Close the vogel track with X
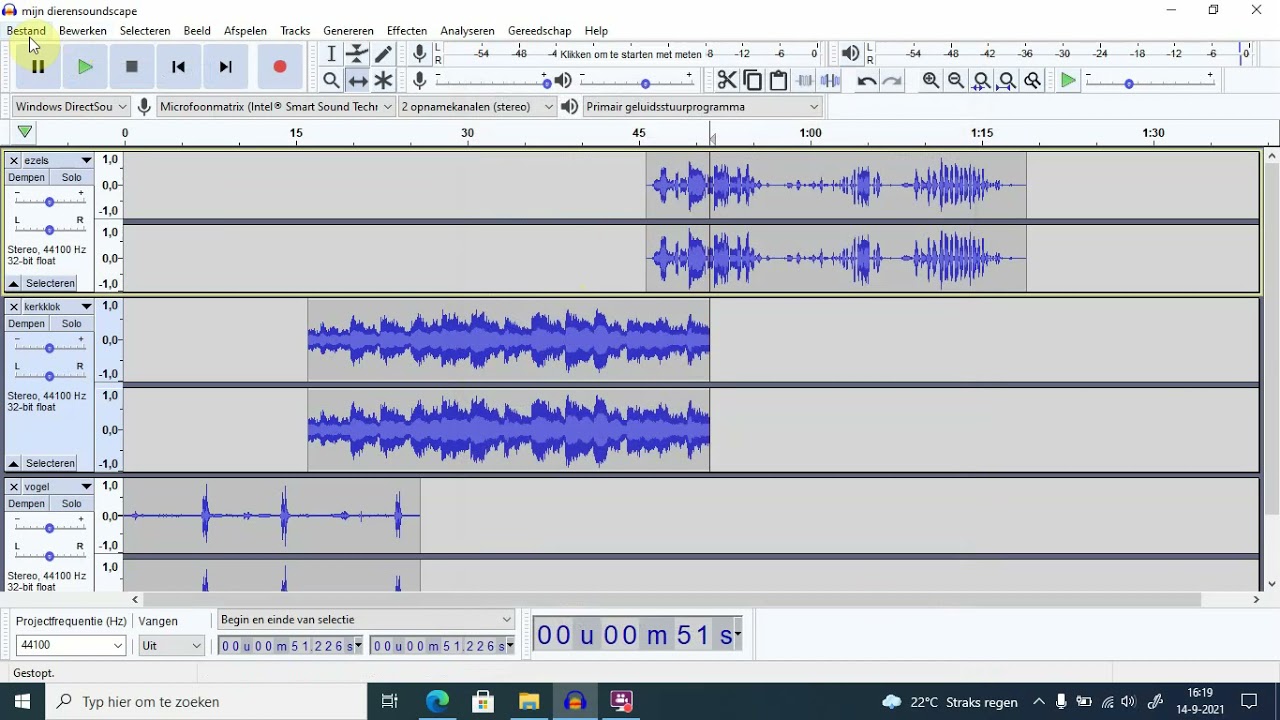The width and height of the screenshot is (1280, 720). [x=14, y=487]
